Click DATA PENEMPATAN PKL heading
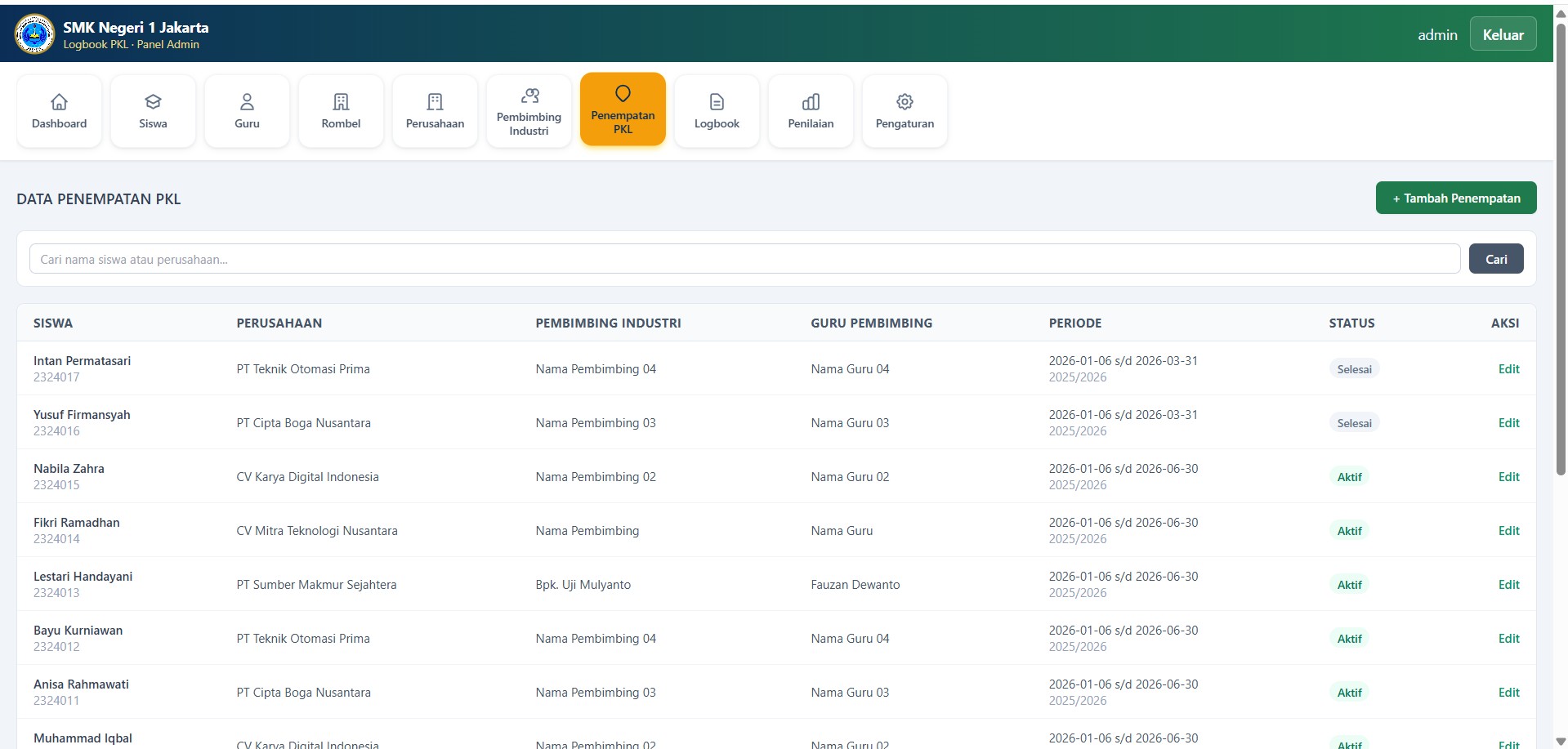 click(x=99, y=198)
